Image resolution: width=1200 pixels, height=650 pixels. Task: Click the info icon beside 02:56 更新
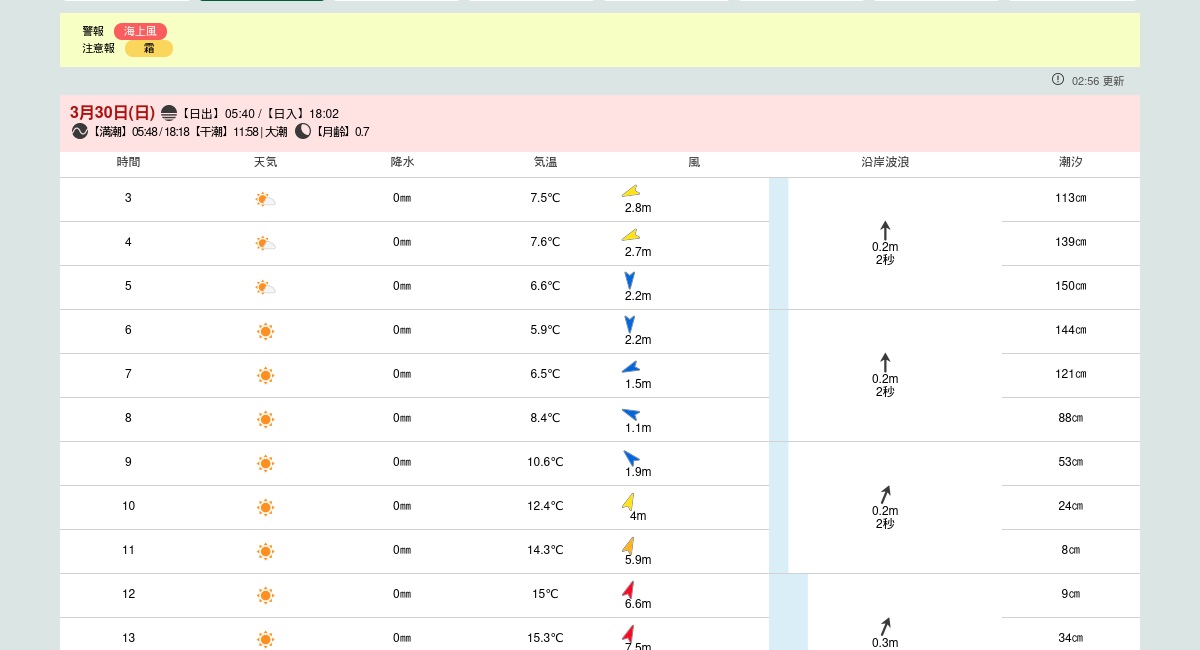1058,79
